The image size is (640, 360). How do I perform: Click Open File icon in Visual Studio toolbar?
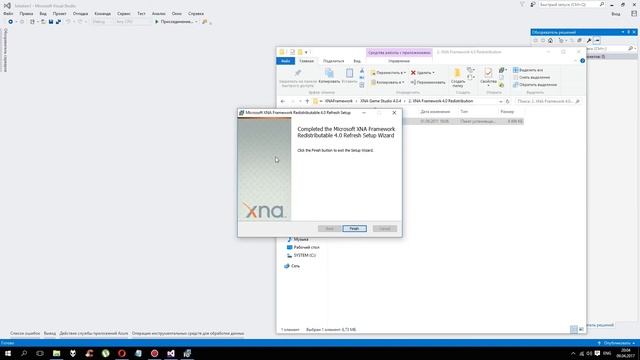point(43,22)
